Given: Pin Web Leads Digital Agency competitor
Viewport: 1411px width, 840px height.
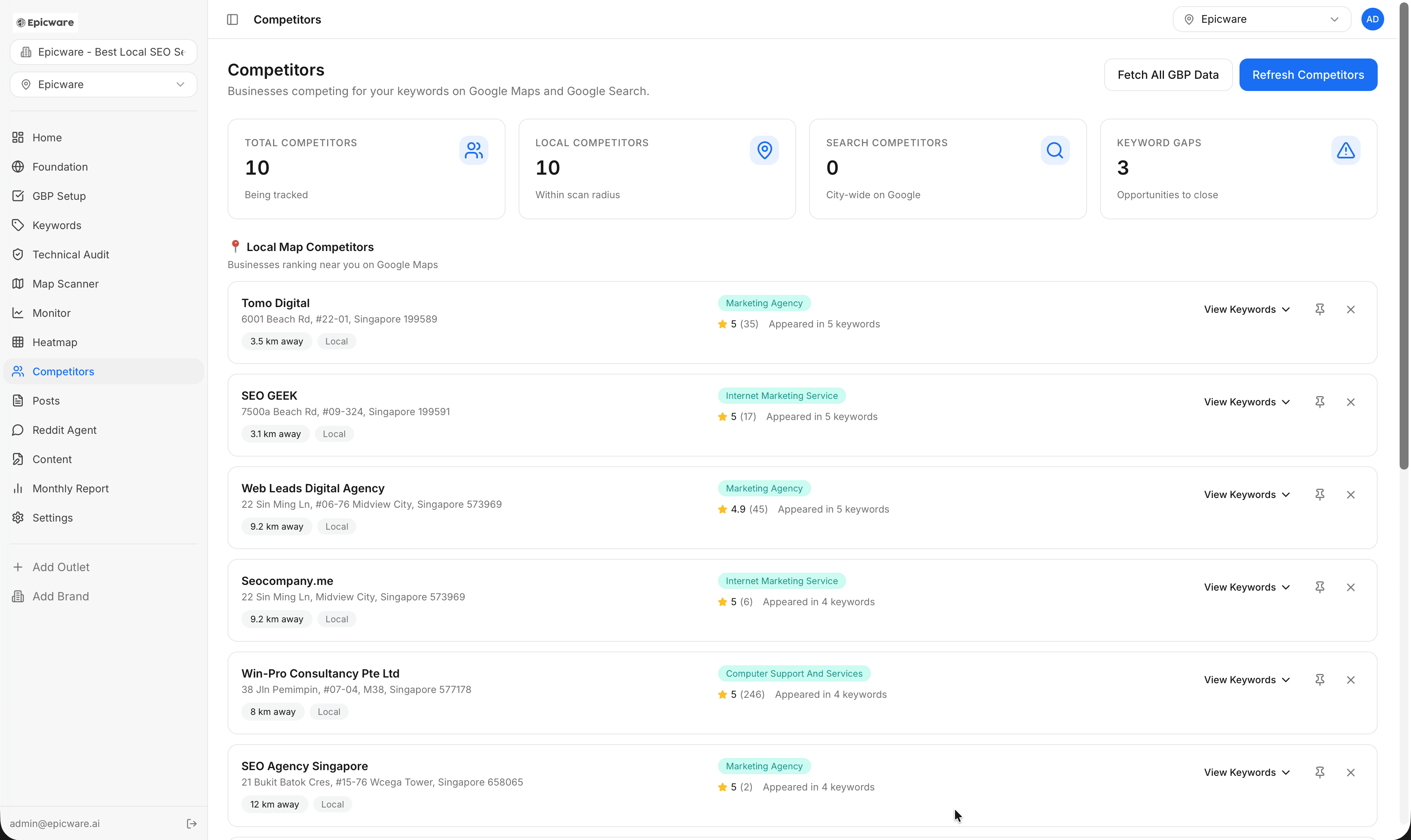Looking at the screenshot, I should 1319,495.
